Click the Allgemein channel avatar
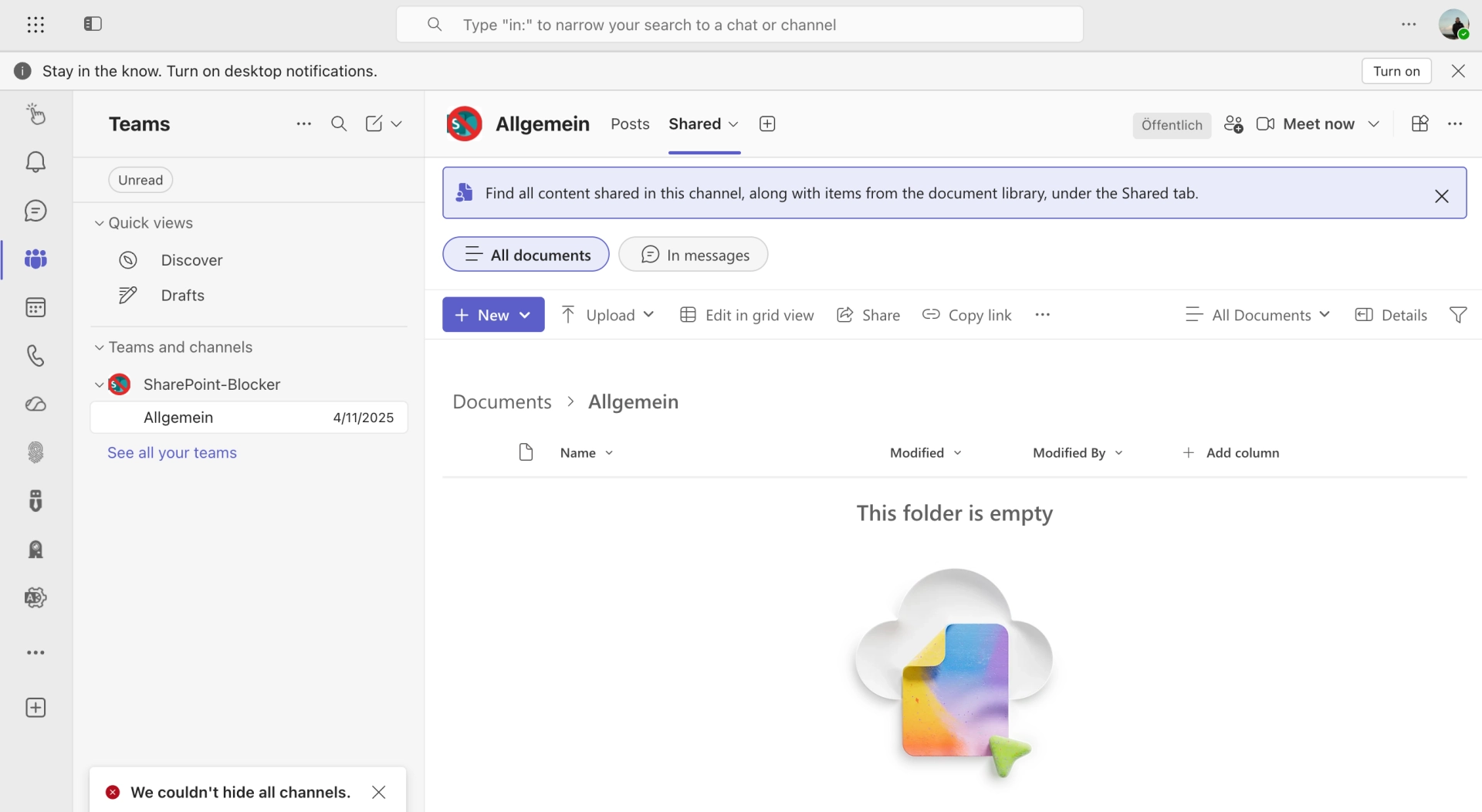Image resolution: width=1482 pixels, height=812 pixels. pos(464,123)
